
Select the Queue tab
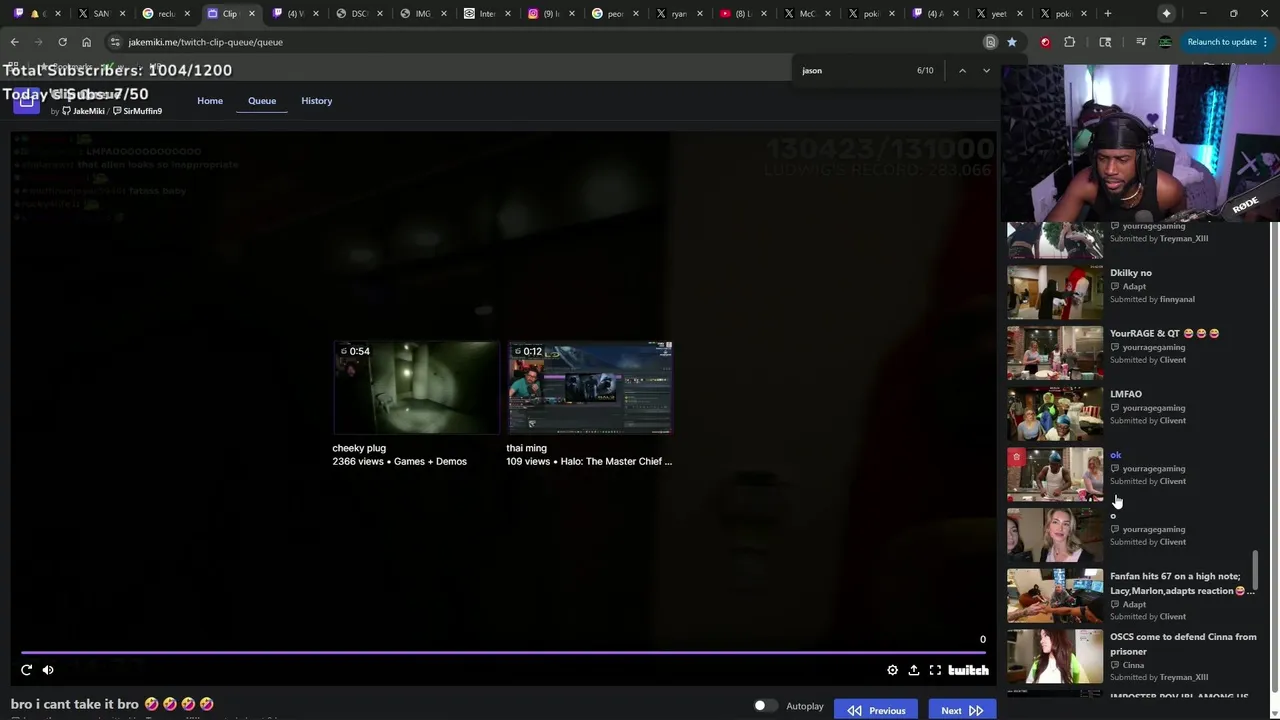tap(262, 101)
